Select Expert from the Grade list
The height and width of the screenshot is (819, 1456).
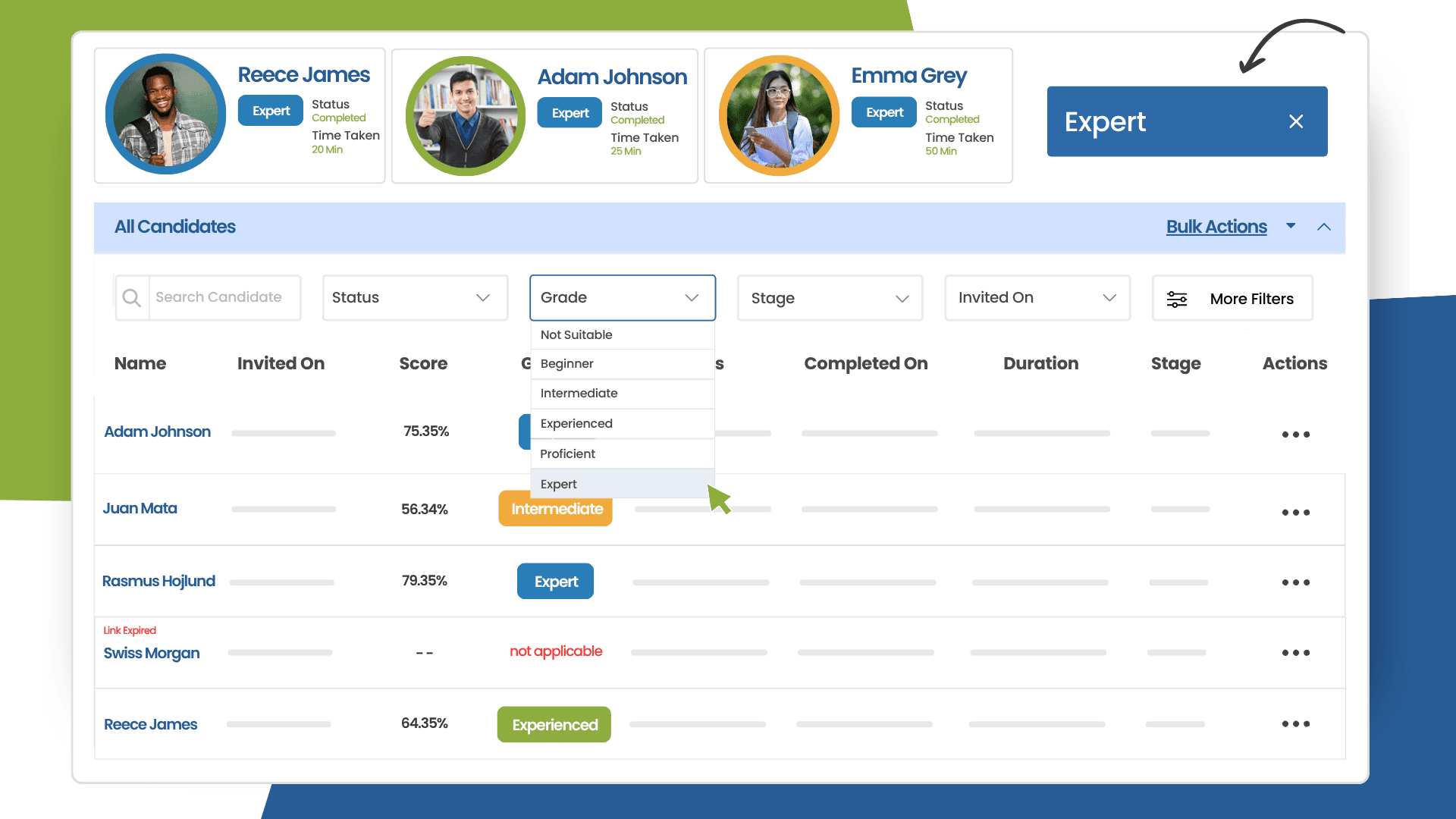559,484
